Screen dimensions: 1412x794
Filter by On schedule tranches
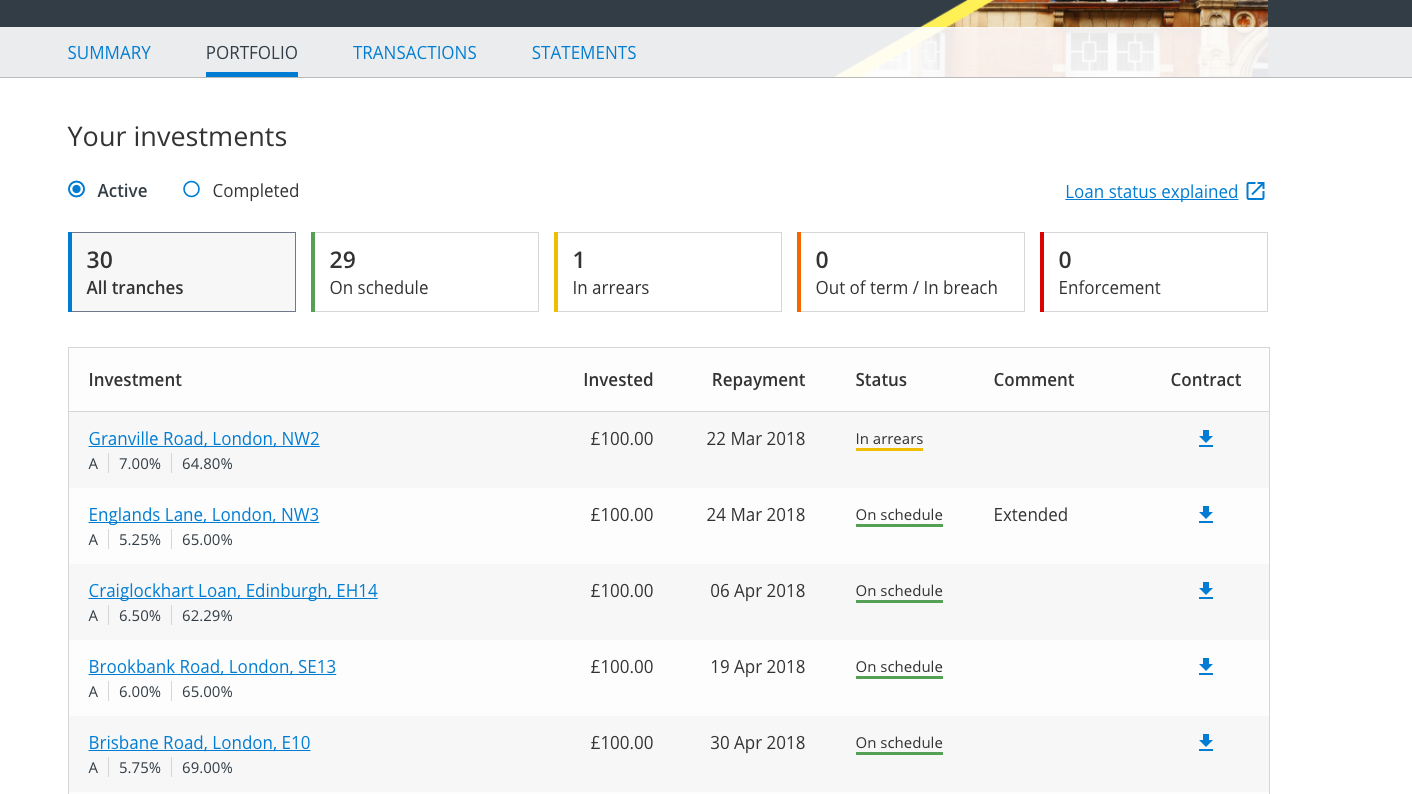(425, 272)
